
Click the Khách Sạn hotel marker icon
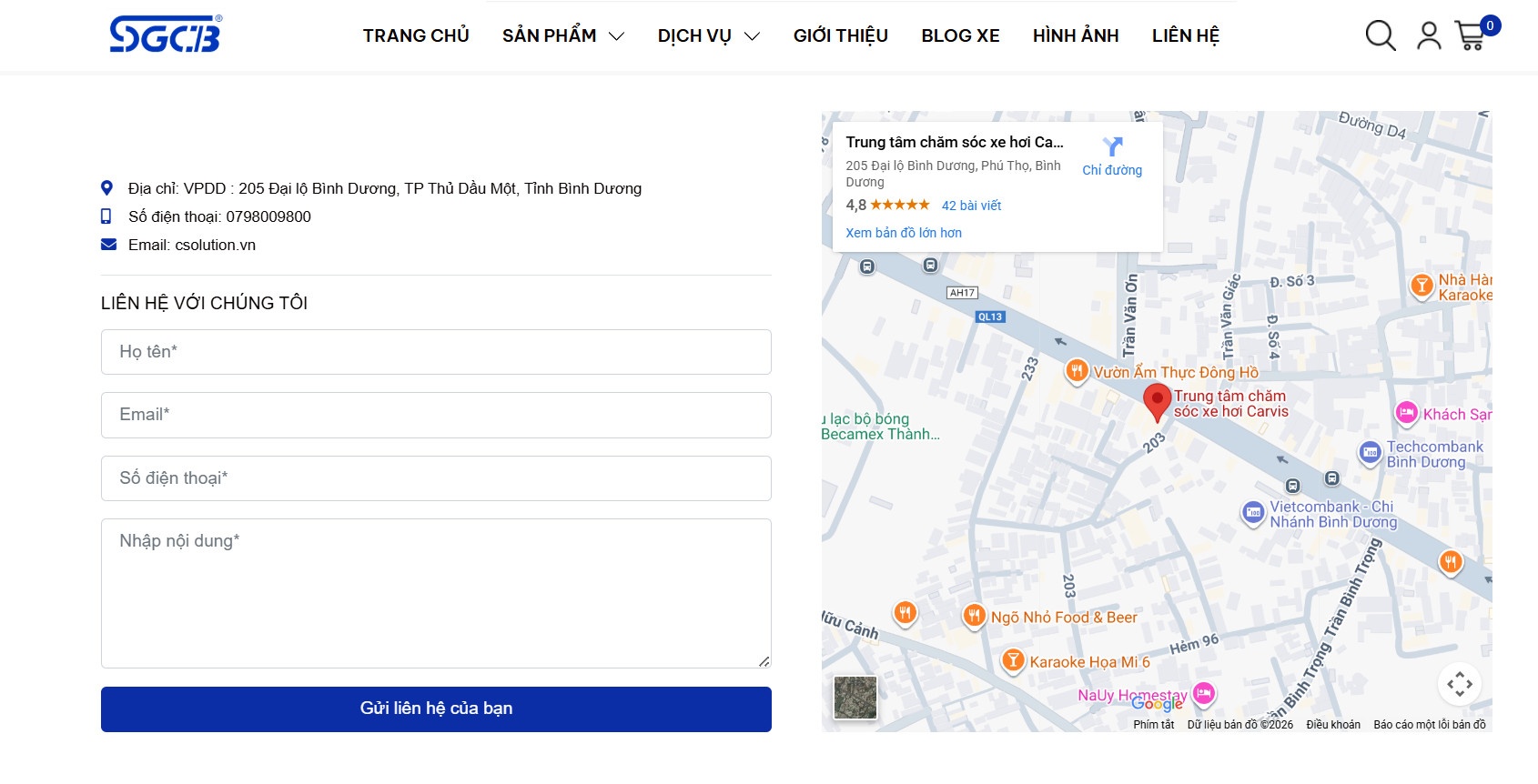(1407, 414)
